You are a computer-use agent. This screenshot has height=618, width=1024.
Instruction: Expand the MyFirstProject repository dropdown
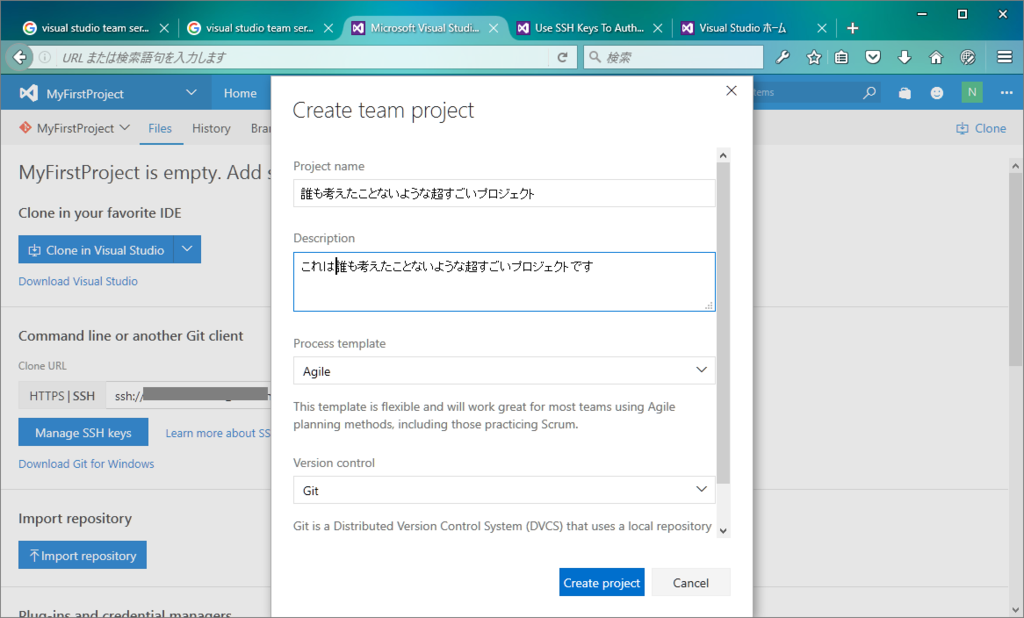pos(125,127)
